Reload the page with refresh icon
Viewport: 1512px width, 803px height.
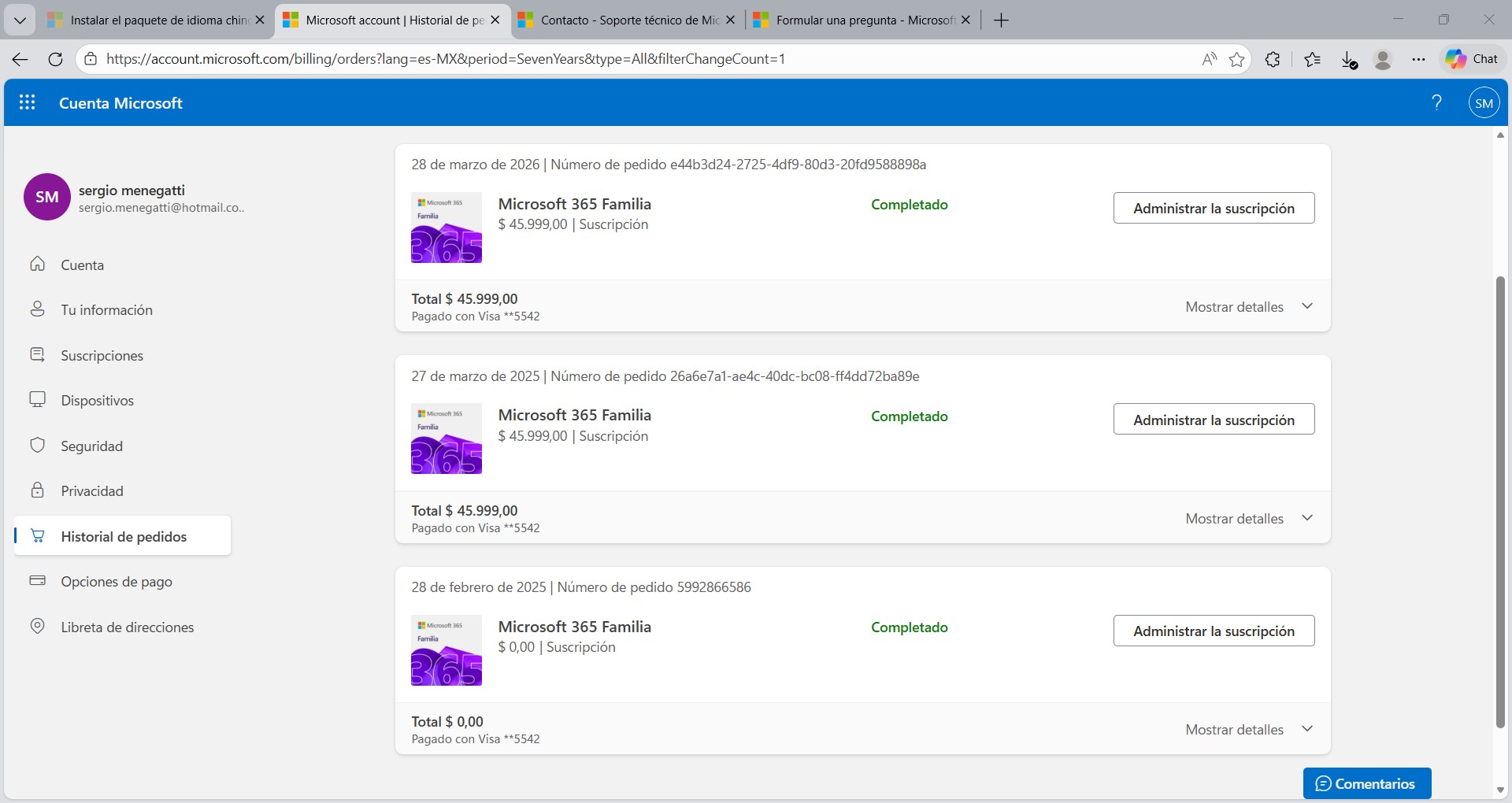(55, 59)
